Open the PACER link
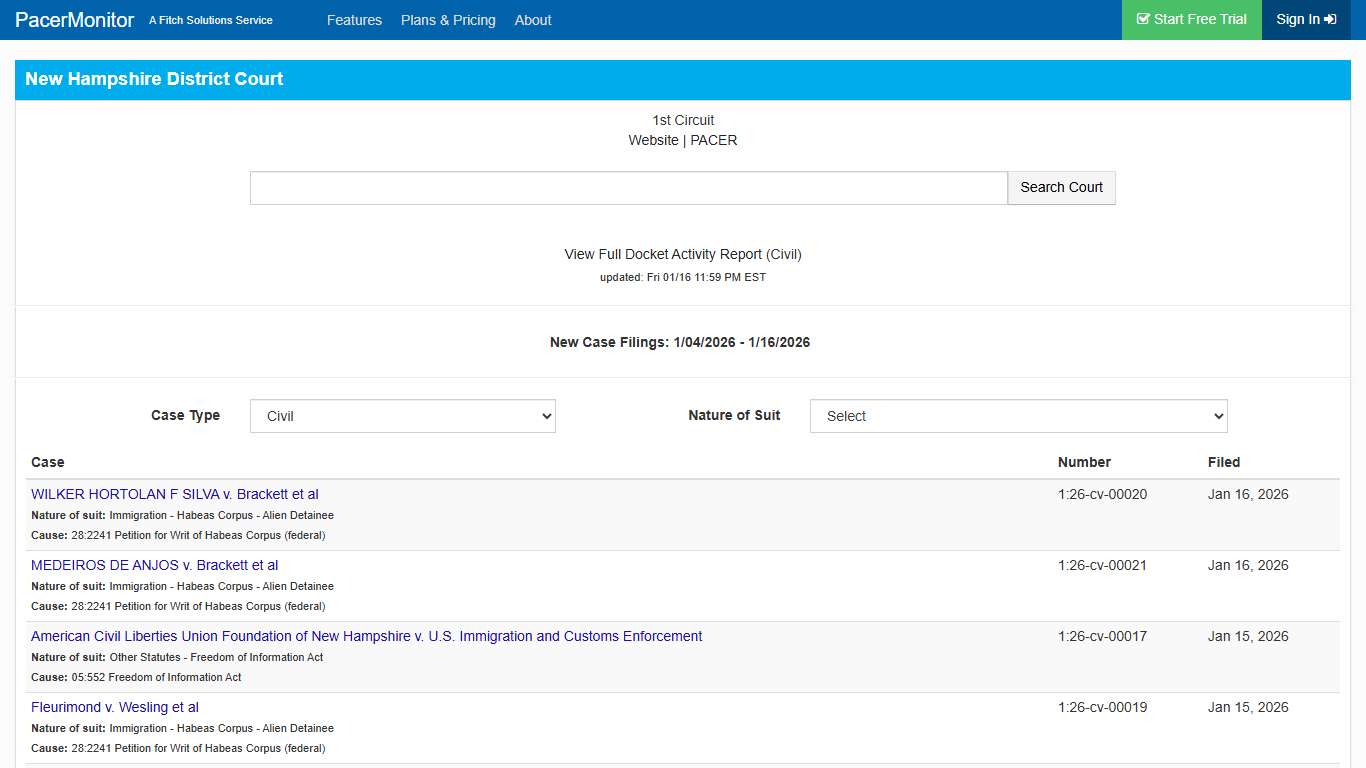Screen dimensions: 1366x768 [x=714, y=140]
